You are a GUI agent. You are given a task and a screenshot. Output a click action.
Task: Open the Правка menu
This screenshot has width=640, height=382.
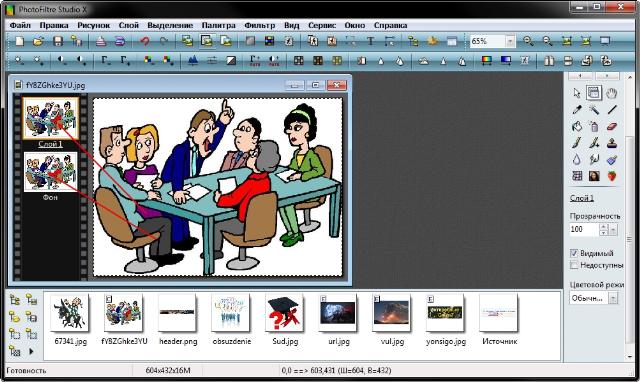click(x=54, y=25)
